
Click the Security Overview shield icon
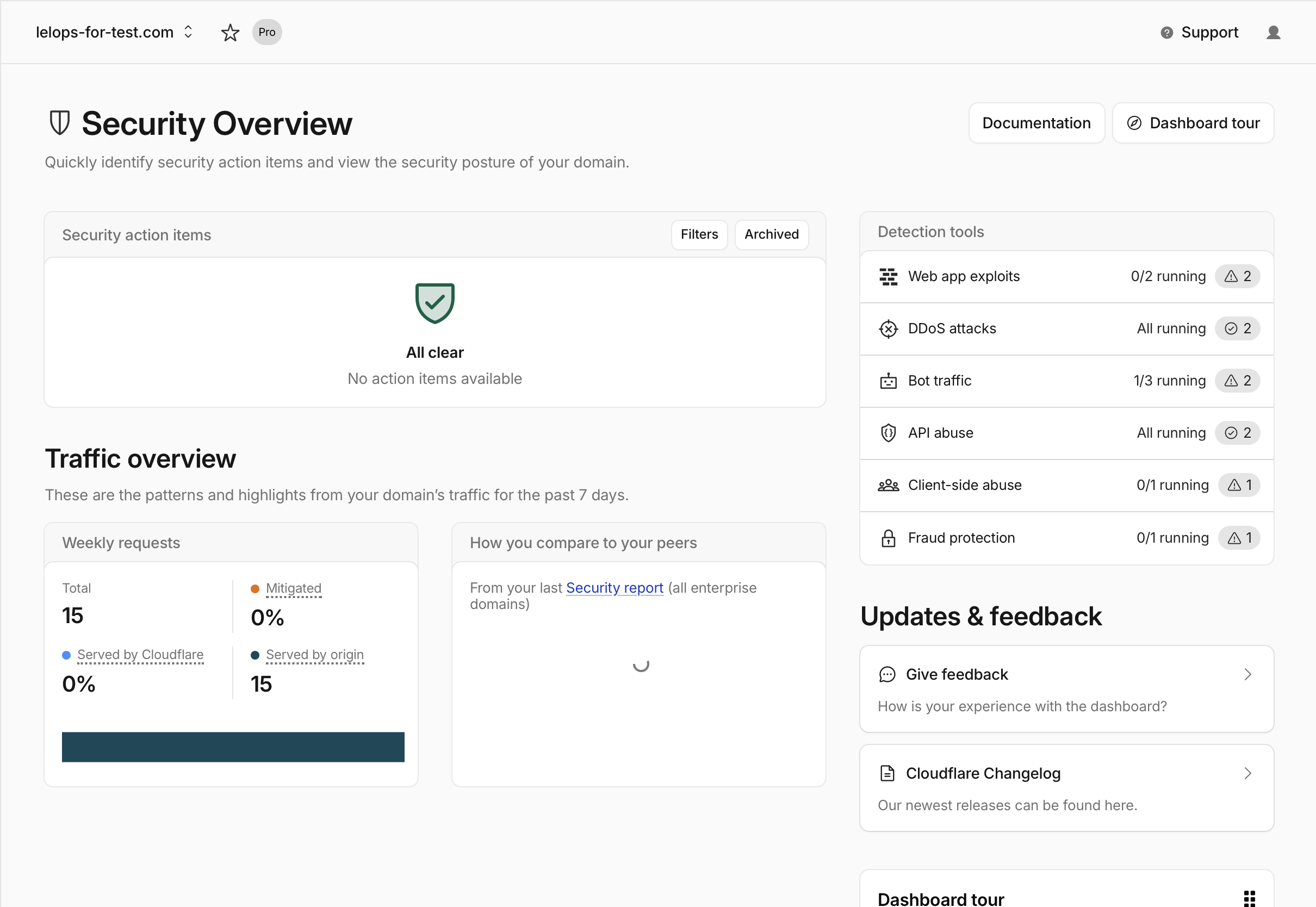(60, 123)
